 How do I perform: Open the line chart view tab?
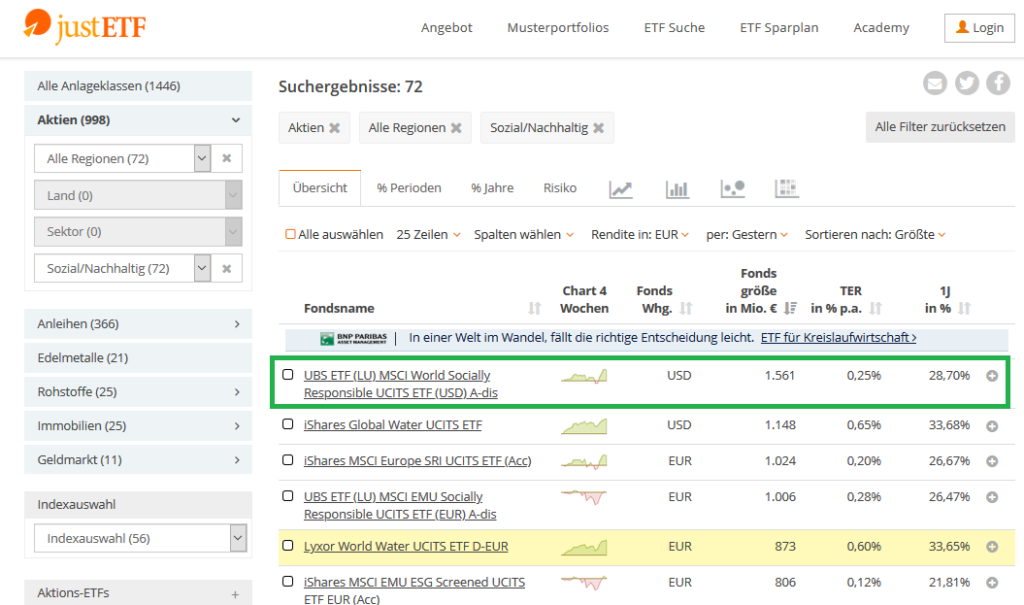[620, 189]
